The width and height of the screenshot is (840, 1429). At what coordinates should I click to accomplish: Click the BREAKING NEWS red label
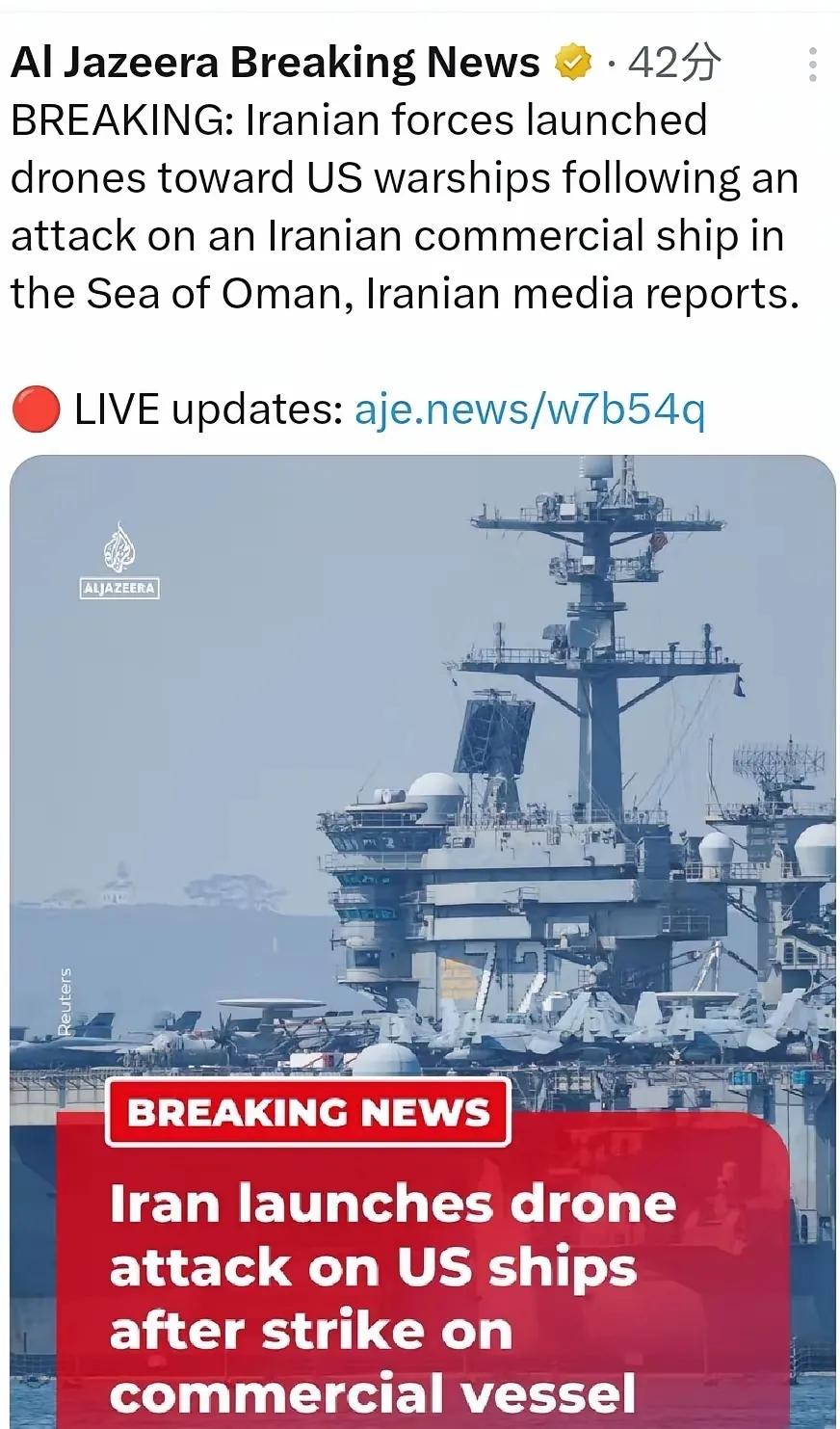tap(308, 1112)
